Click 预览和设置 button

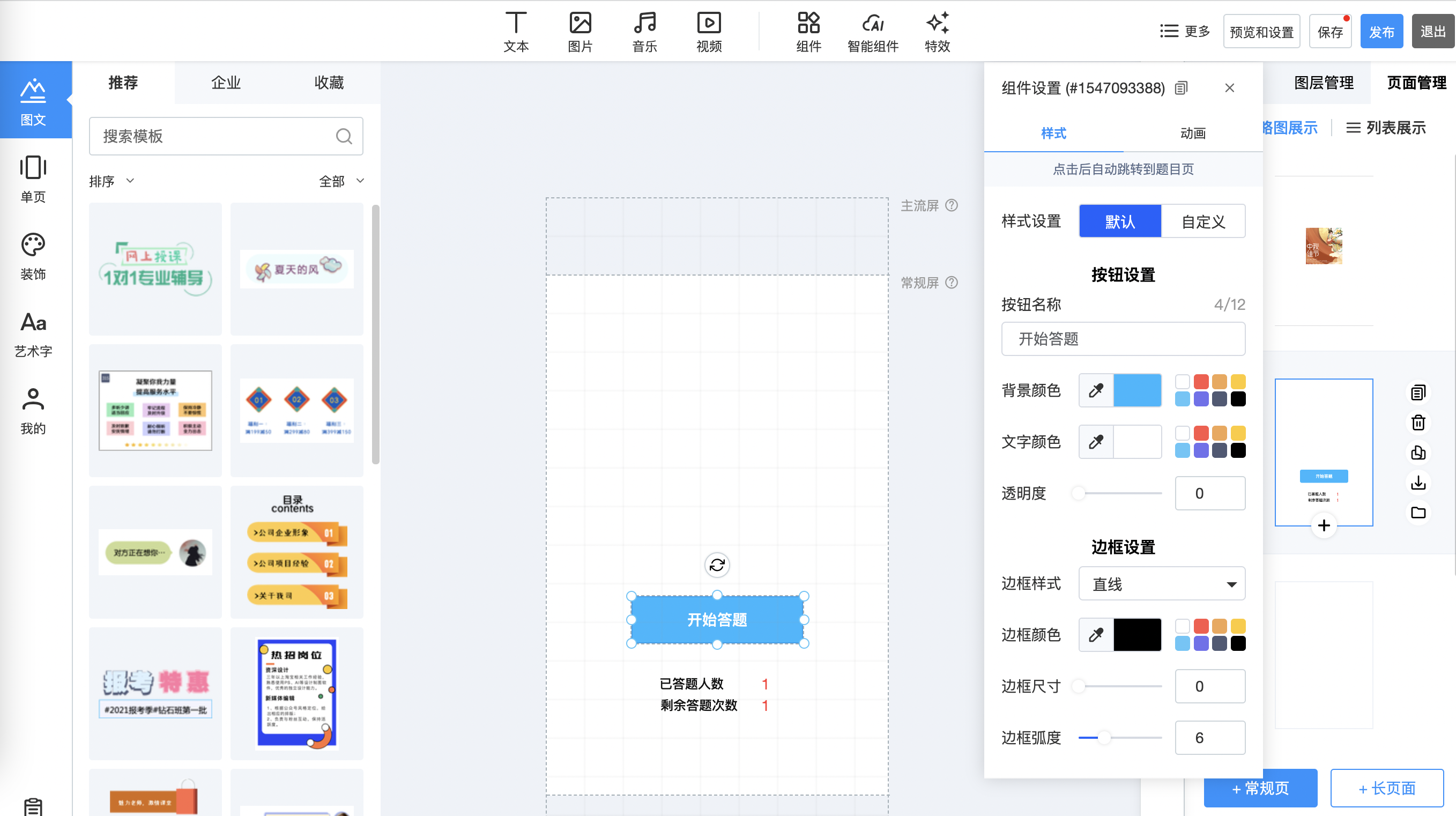click(1261, 32)
